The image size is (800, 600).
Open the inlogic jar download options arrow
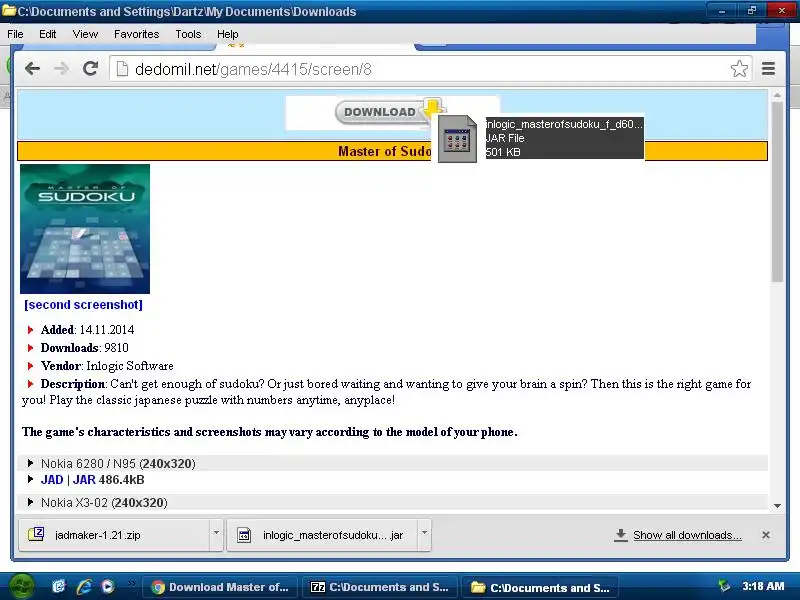[424, 533]
